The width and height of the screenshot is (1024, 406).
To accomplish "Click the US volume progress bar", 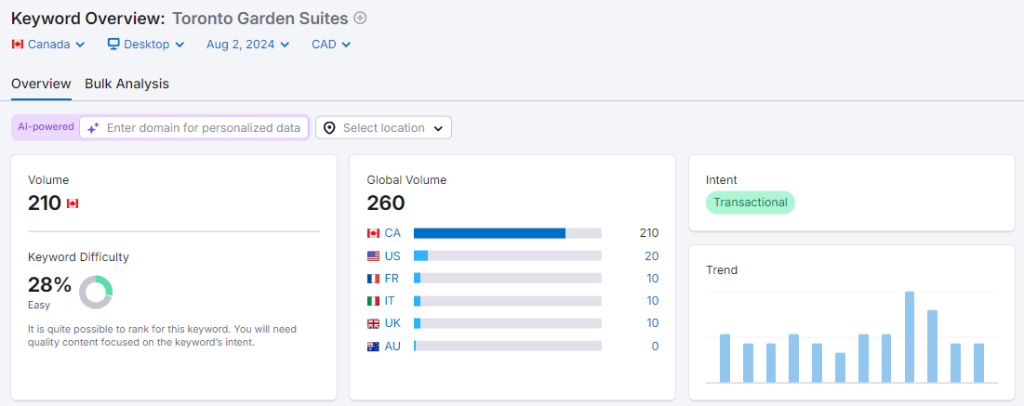I will (x=507, y=256).
